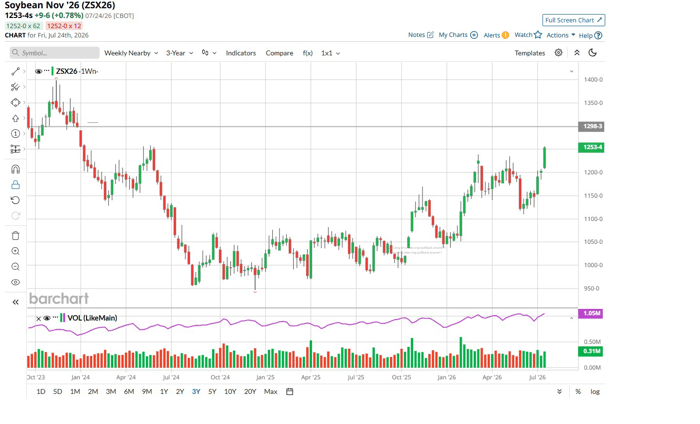Open the numbered annotation tool
Image resolution: width=700 pixels, height=424 pixels.
point(16,133)
